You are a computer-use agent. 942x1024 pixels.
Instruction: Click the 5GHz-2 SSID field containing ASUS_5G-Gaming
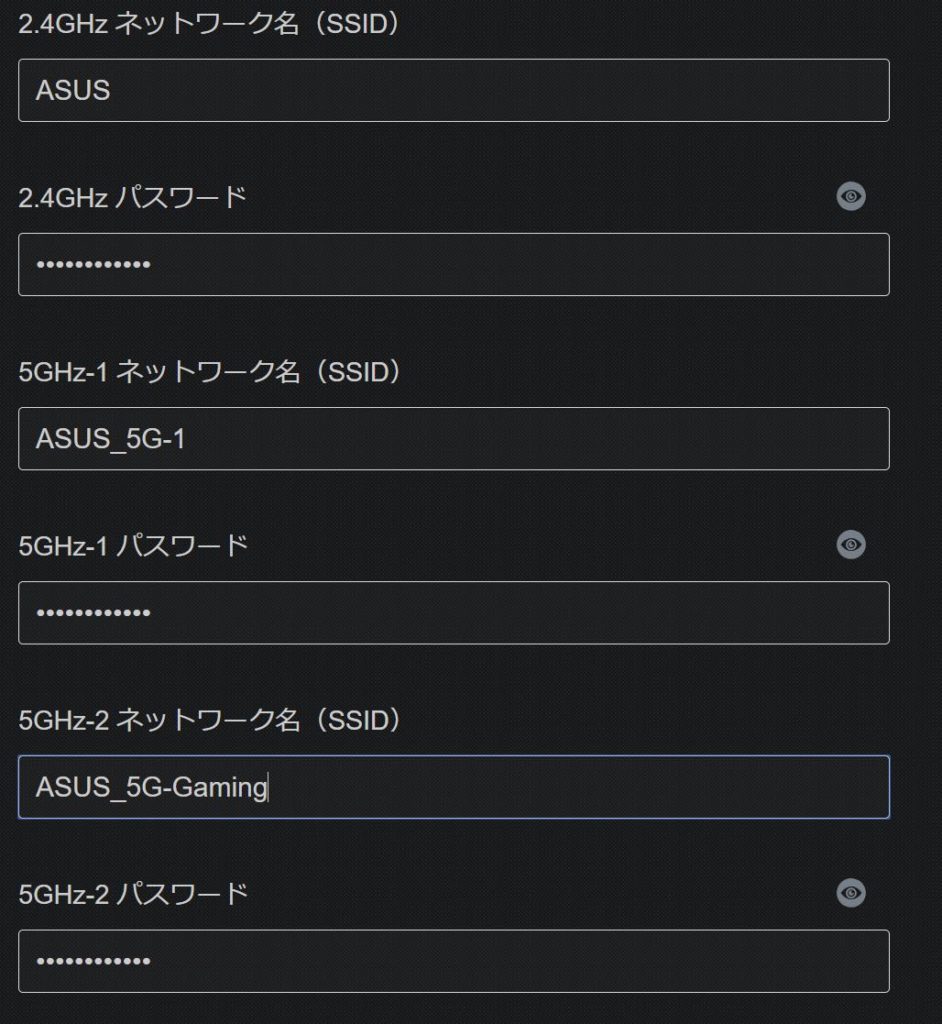point(453,787)
